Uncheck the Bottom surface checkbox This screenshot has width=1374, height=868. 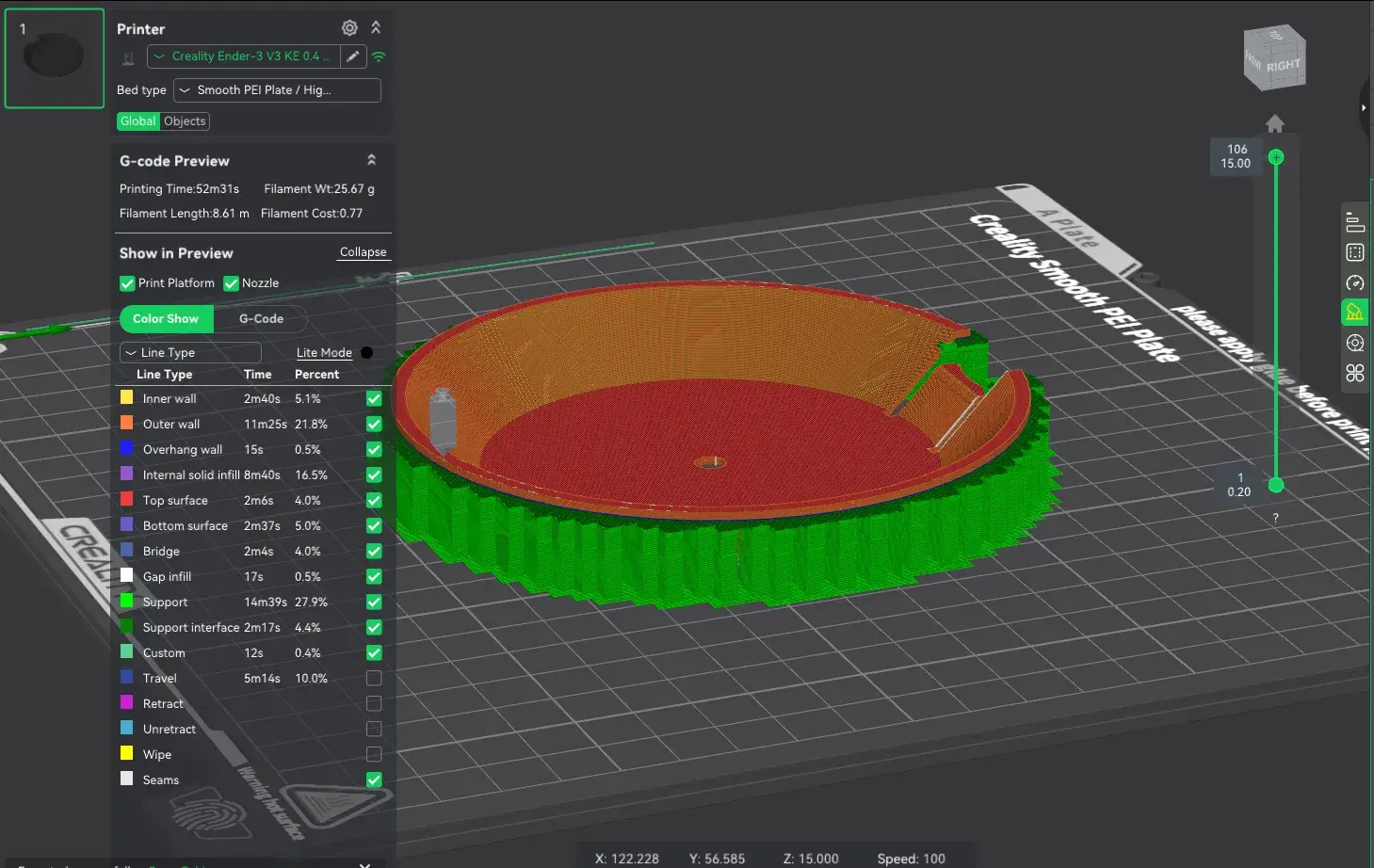(x=374, y=525)
